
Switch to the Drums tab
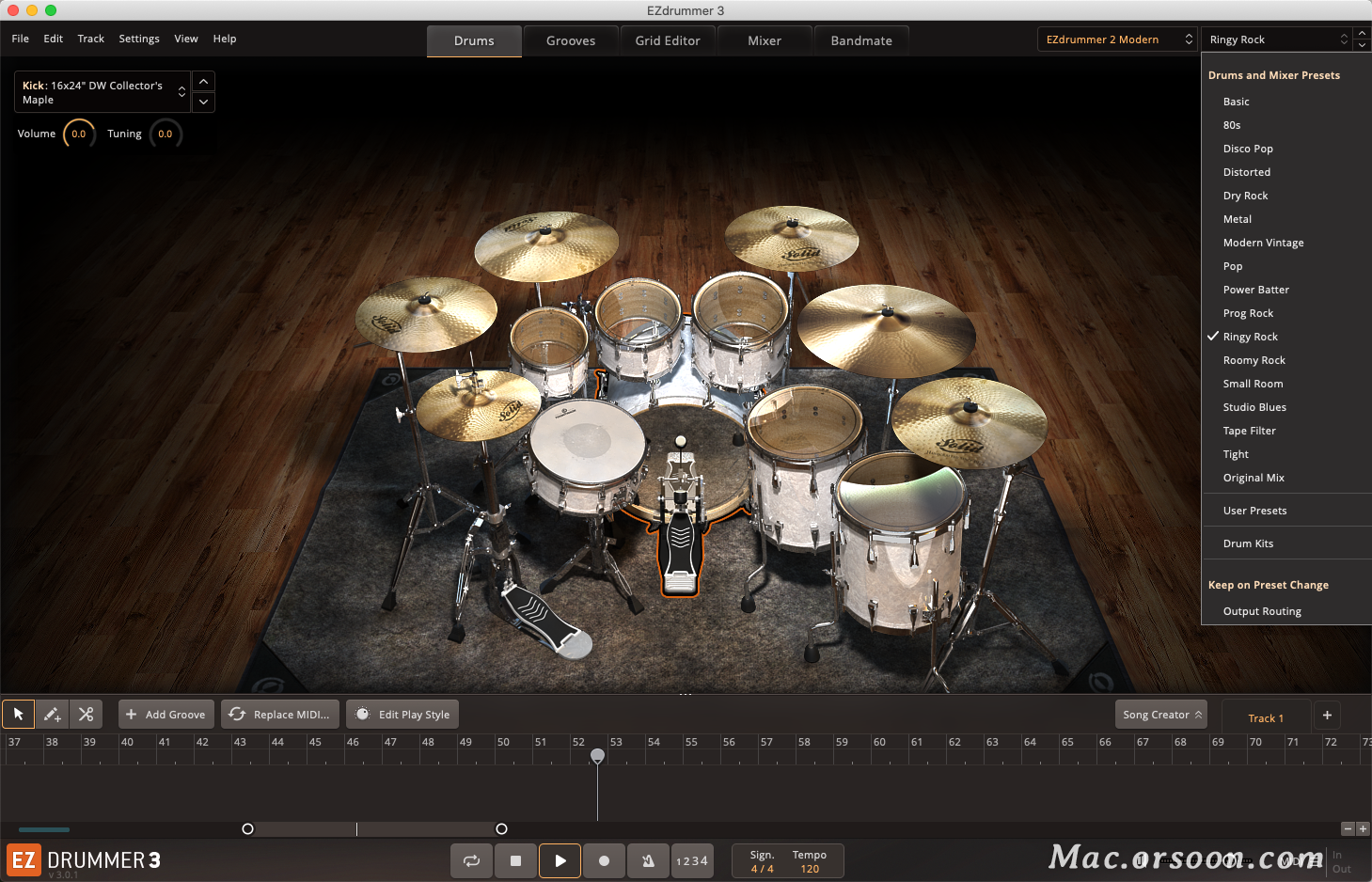coord(474,40)
